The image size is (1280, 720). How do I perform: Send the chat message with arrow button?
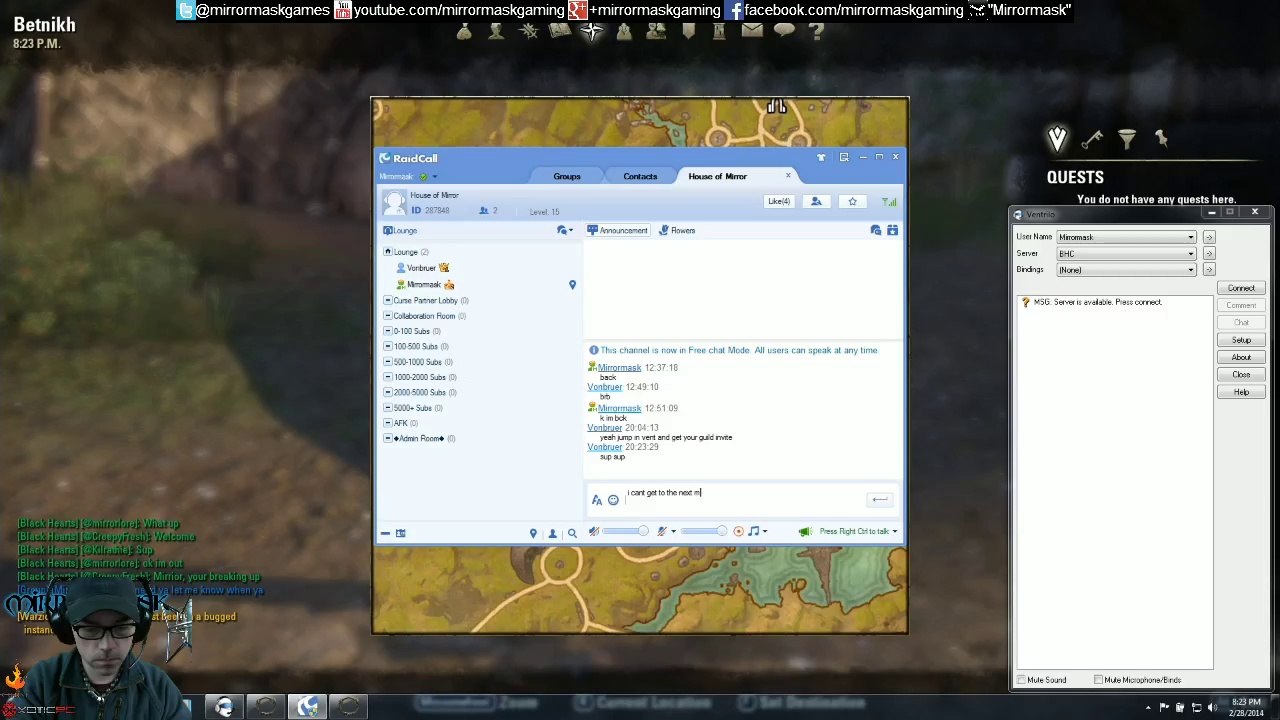click(x=879, y=500)
